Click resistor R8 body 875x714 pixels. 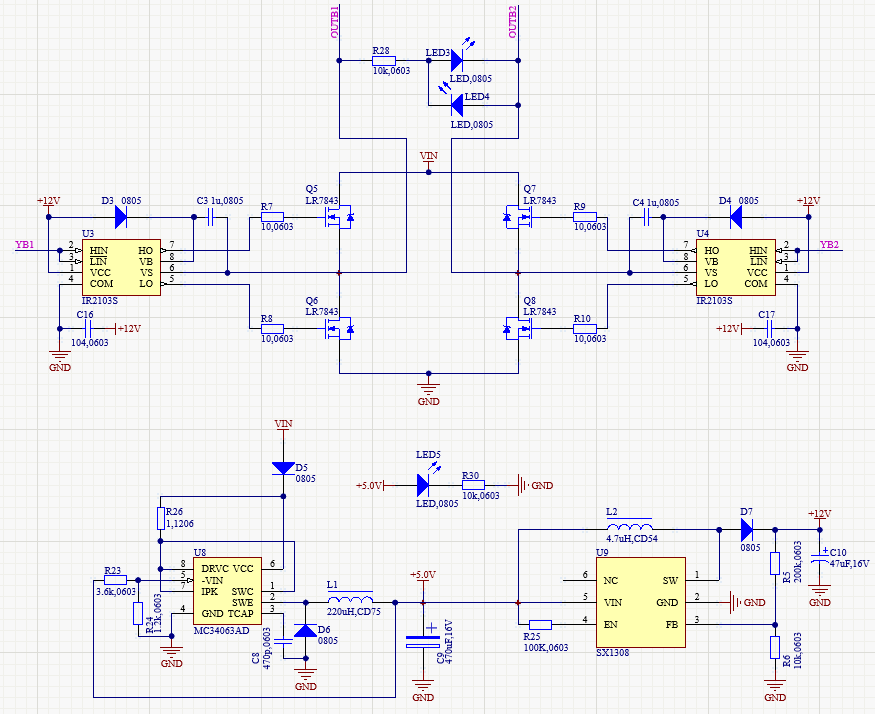coord(272,329)
